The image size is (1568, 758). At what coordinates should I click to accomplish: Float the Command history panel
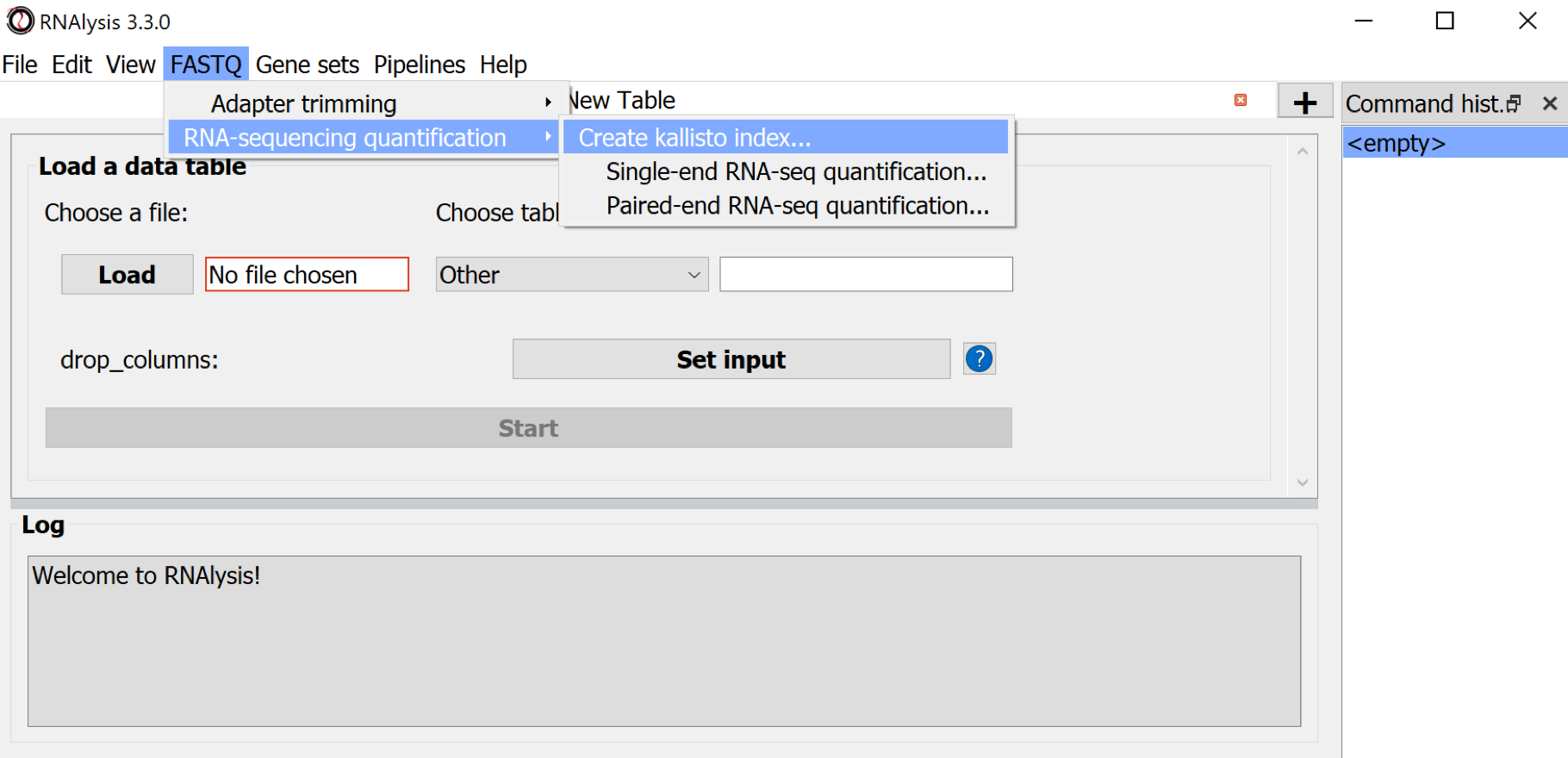[1514, 104]
